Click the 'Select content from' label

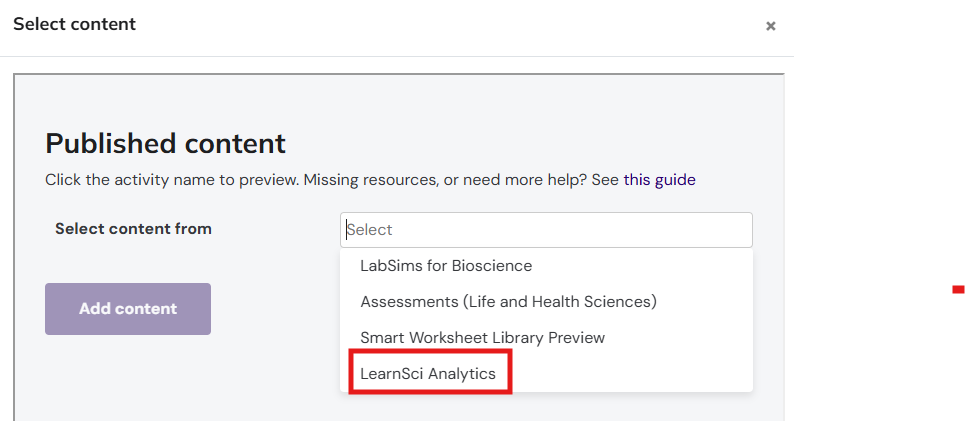coord(133,229)
